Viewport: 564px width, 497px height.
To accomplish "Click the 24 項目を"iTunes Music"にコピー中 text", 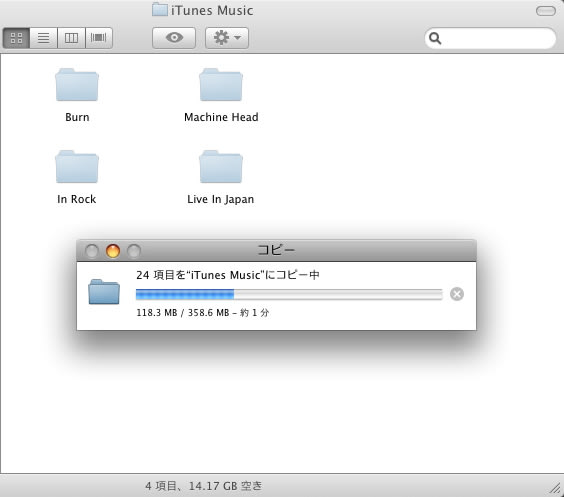I will (228, 275).
